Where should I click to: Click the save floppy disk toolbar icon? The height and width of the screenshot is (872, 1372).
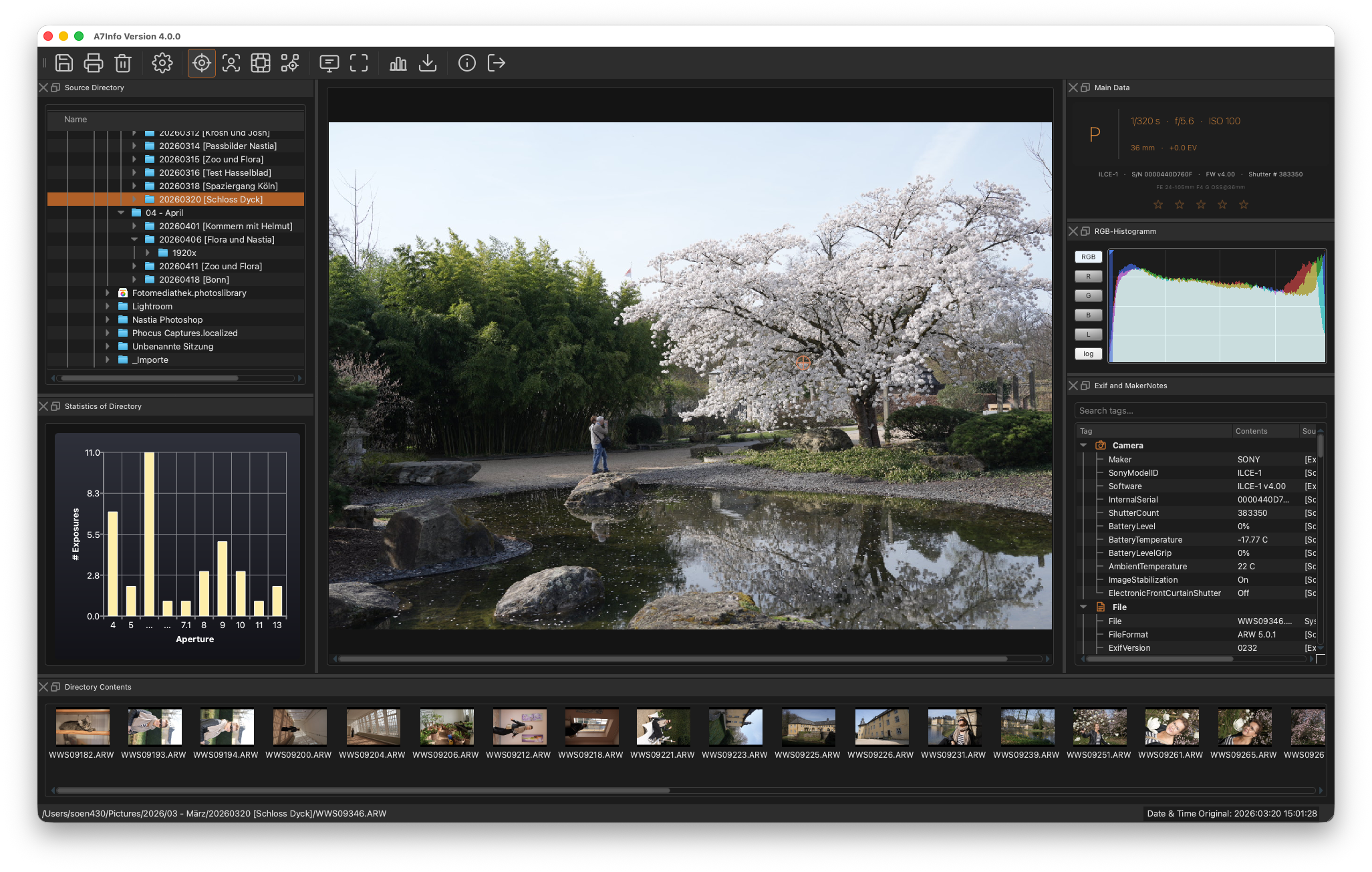point(64,63)
